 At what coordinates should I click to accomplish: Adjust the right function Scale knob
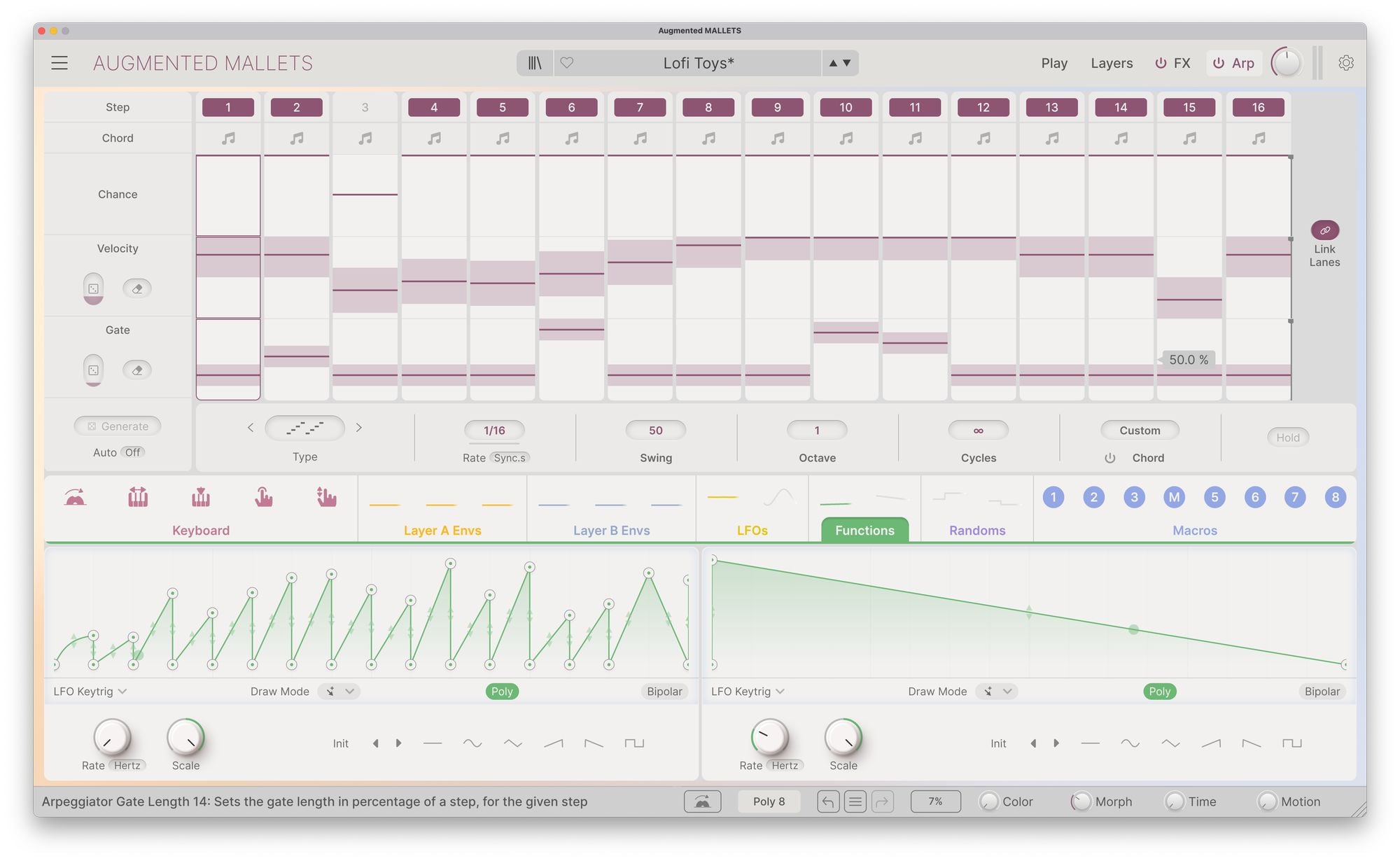pyautogui.click(x=843, y=738)
